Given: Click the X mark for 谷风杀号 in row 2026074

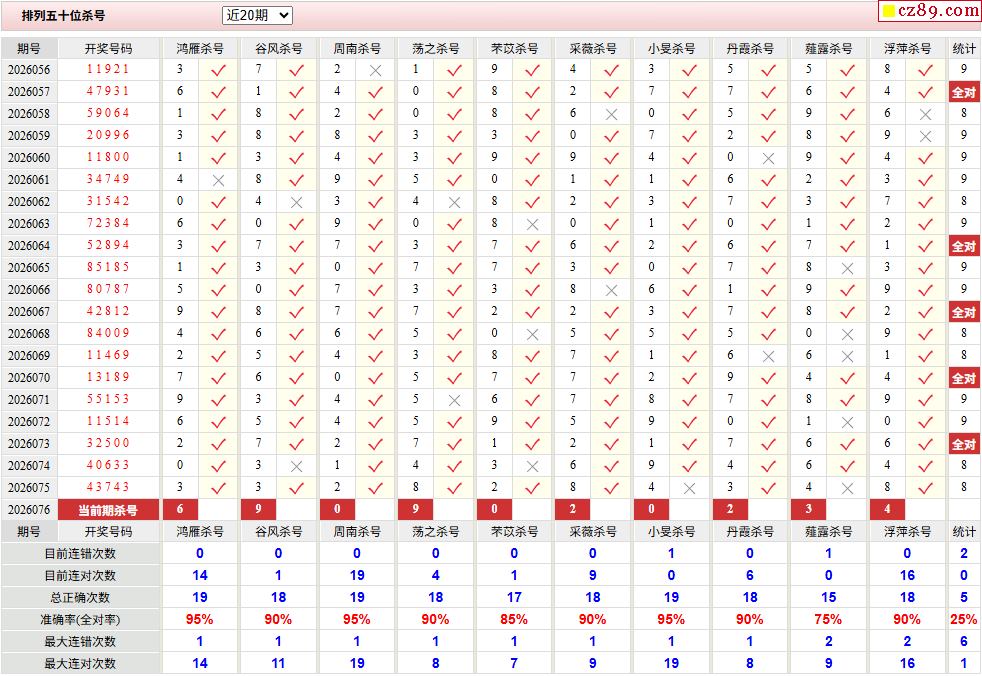Looking at the screenshot, I should pos(296,466).
